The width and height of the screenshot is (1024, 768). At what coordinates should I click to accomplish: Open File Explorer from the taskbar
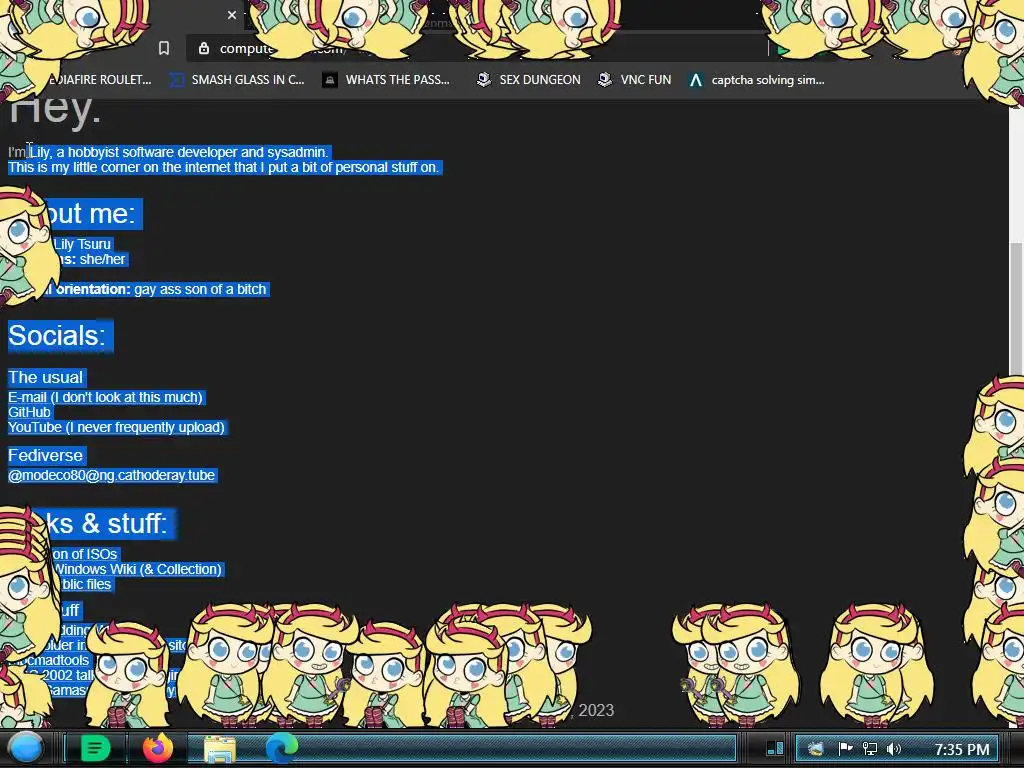[x=220, y=749]
